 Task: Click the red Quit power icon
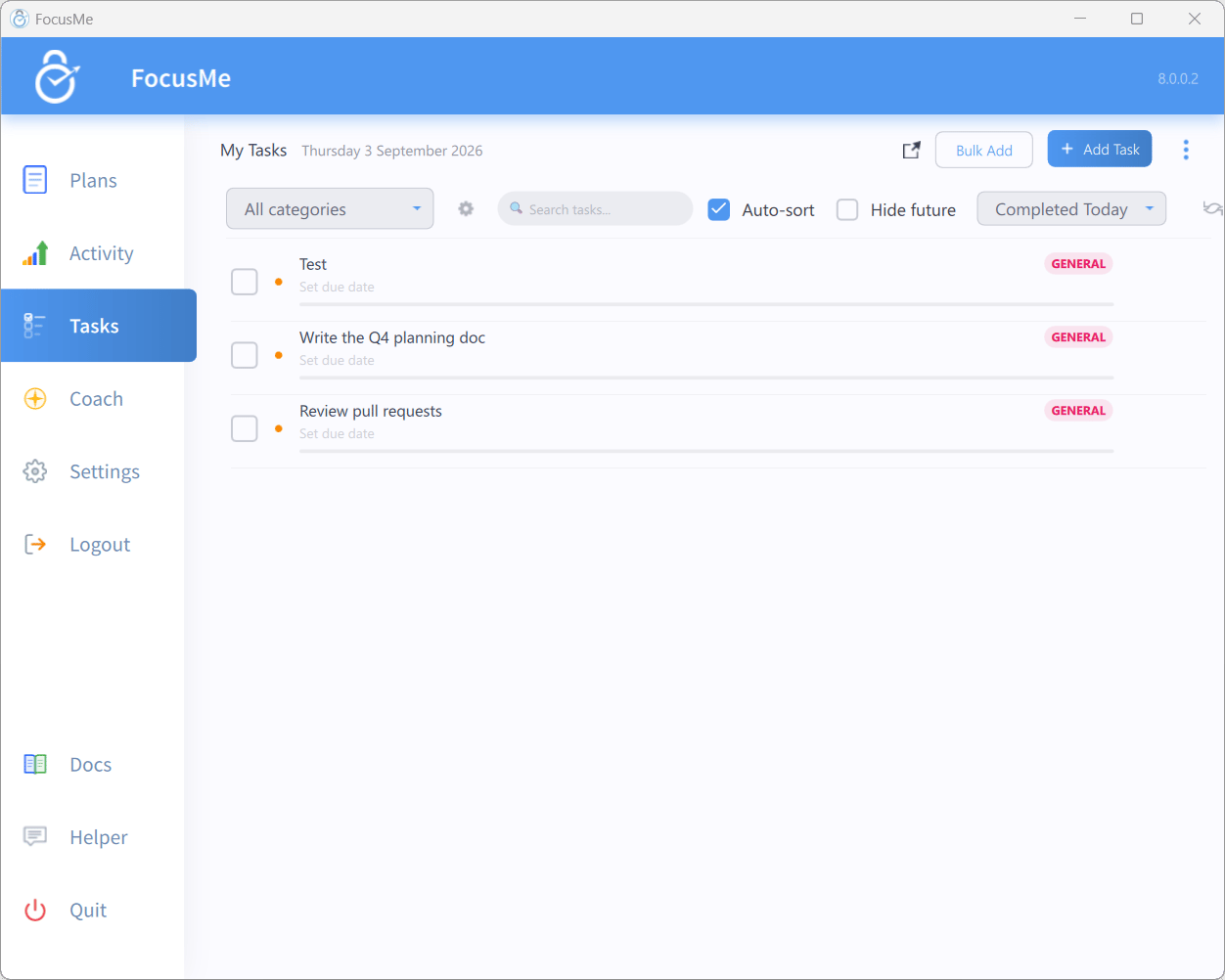pyautogui.click(x=35, y=911)
